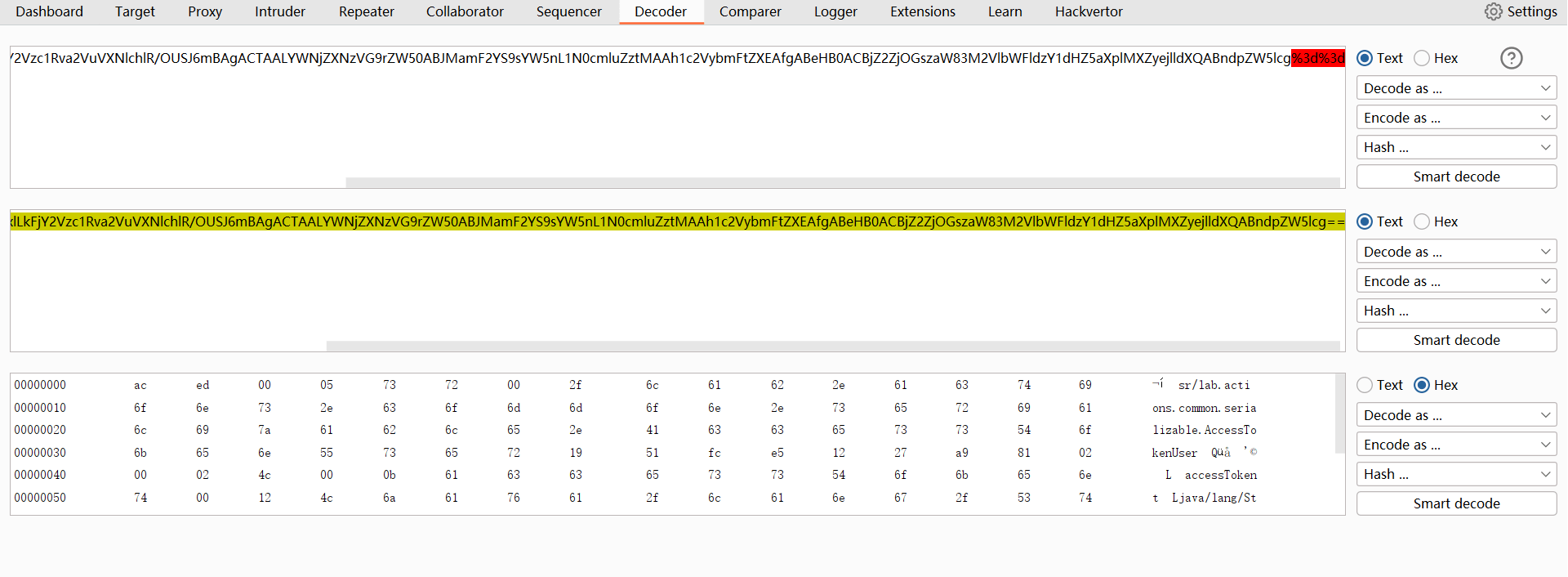Select hex row offset 00000040
Image resolution: width=1568 pixels, height=577 pixels.
point(40,475)
